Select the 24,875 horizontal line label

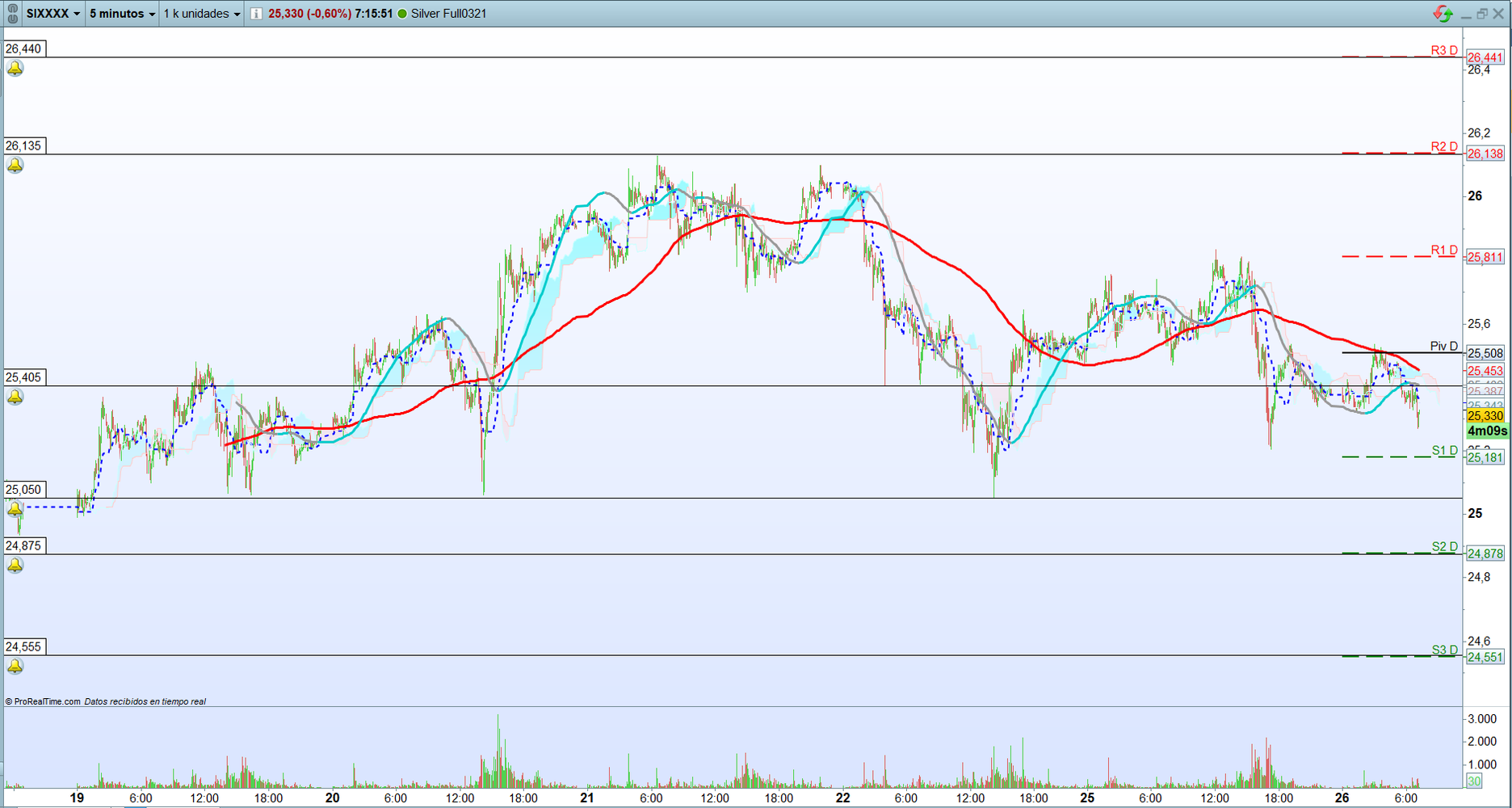tap(24, 545)
